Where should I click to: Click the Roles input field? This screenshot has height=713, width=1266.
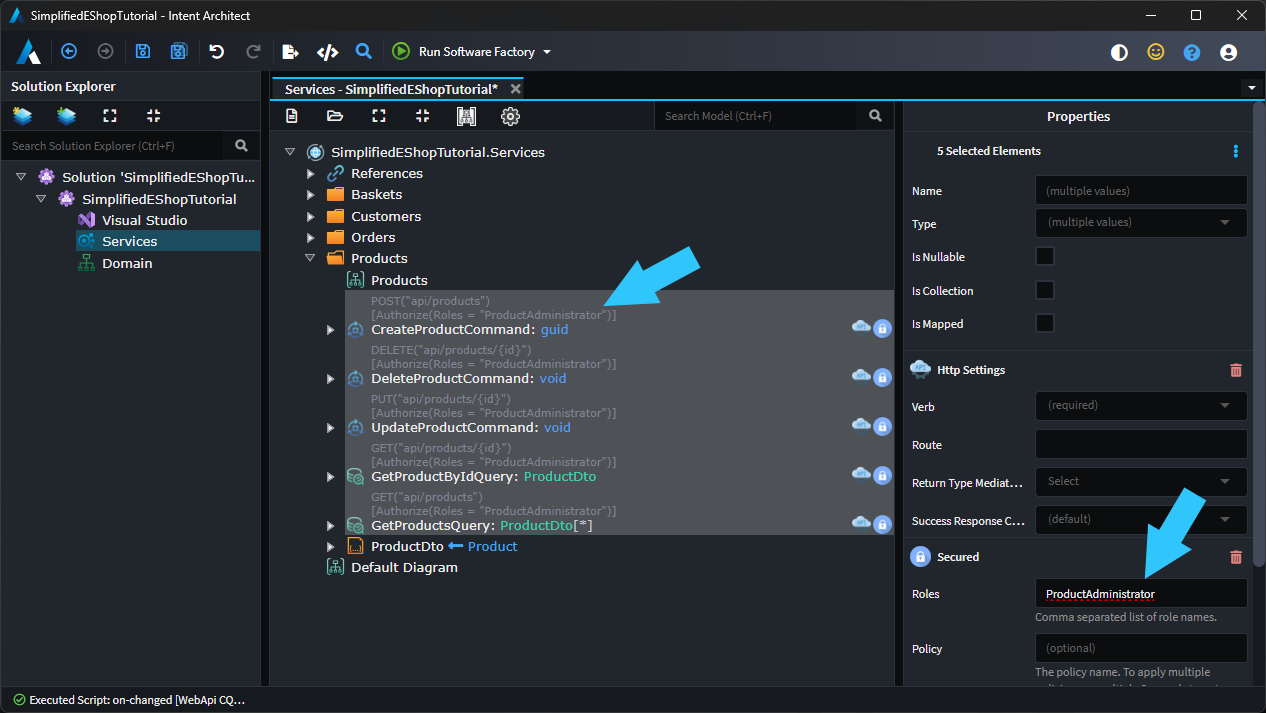pos(1141,593)
